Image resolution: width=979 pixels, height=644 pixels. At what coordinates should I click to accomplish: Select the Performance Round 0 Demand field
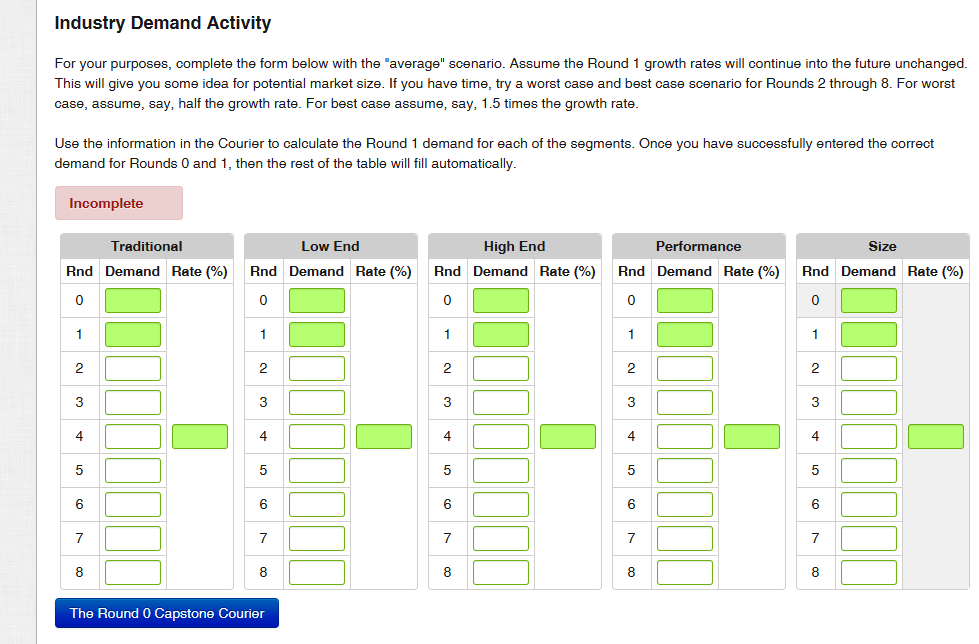coord(684,299)
